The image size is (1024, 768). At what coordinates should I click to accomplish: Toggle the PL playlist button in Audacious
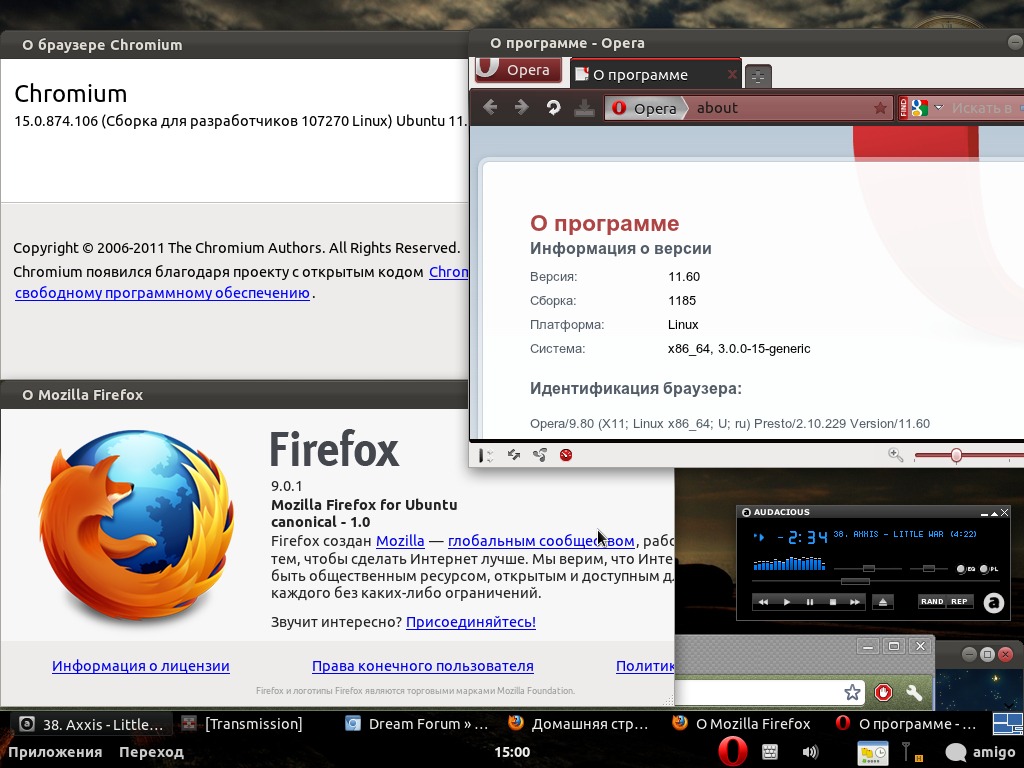tap(989, 569)
